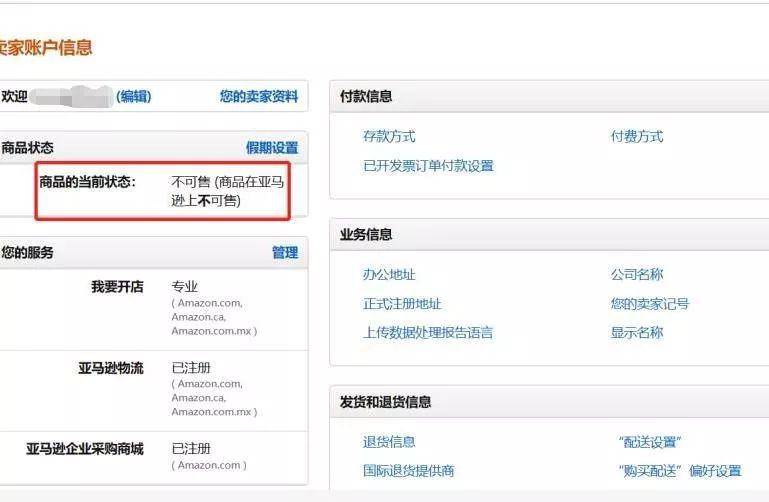This screenshot has width=769, height=502.
Task: Open the 编辑 link beside the welcome name
Action: 133,96
